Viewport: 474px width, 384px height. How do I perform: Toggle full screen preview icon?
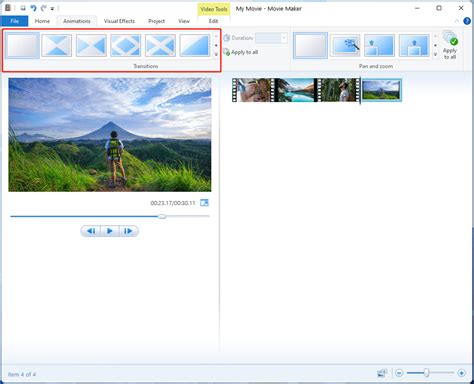[204, 203]
